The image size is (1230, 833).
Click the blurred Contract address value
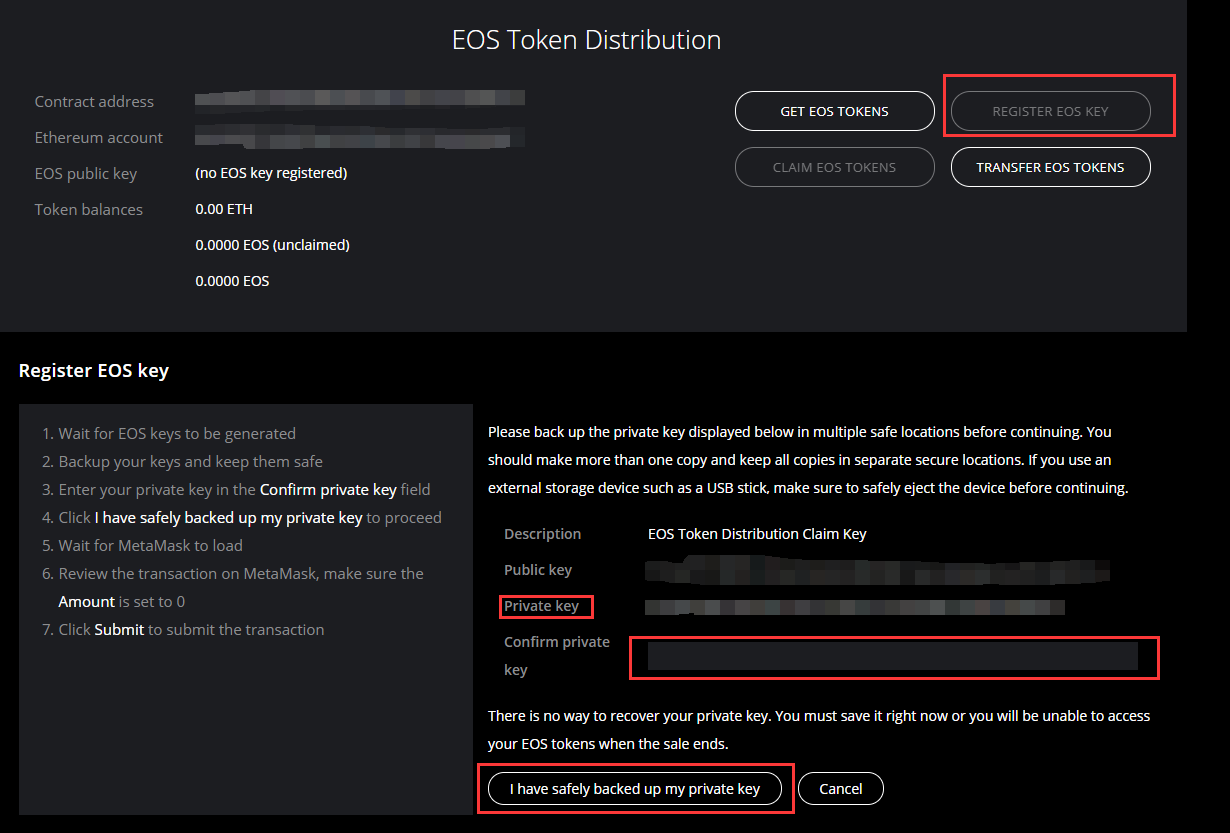(360, 99)
